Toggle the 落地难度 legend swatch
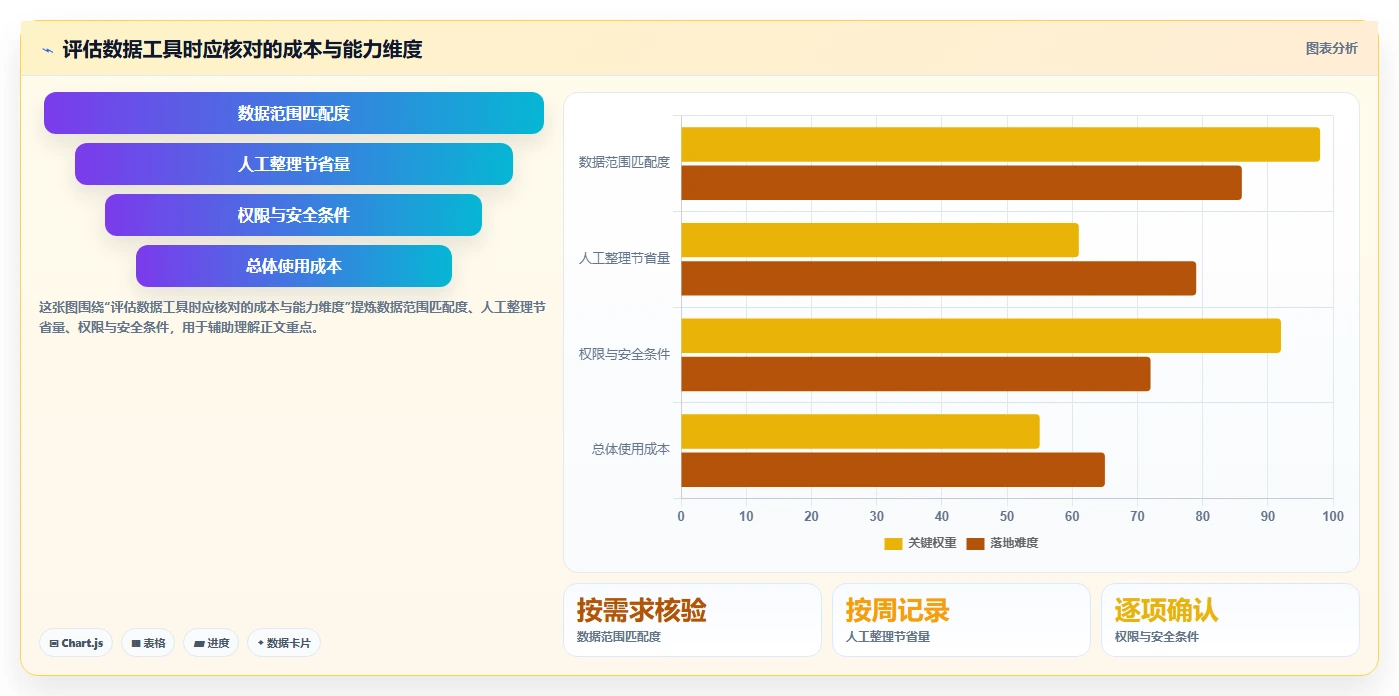This screenshot has height=696, width=1399. tap(975, 543)
